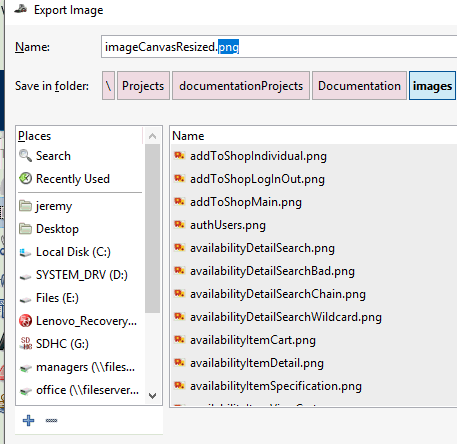457x444 pixels.
Task: Click the Desktop folder icon
Action: click(25, 229)
